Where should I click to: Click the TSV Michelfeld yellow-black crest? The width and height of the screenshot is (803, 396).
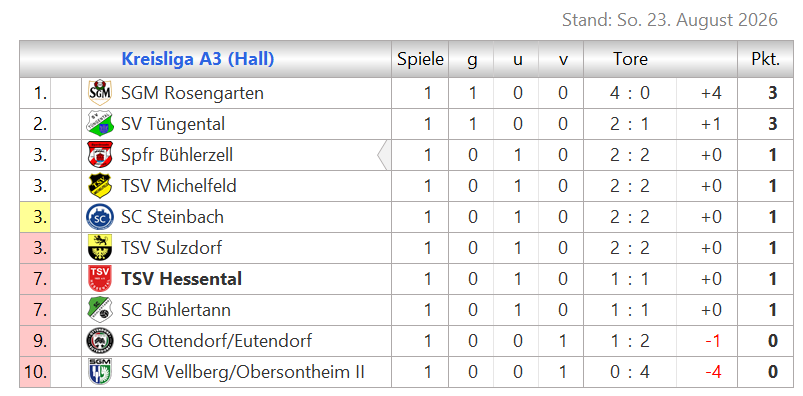99,185
